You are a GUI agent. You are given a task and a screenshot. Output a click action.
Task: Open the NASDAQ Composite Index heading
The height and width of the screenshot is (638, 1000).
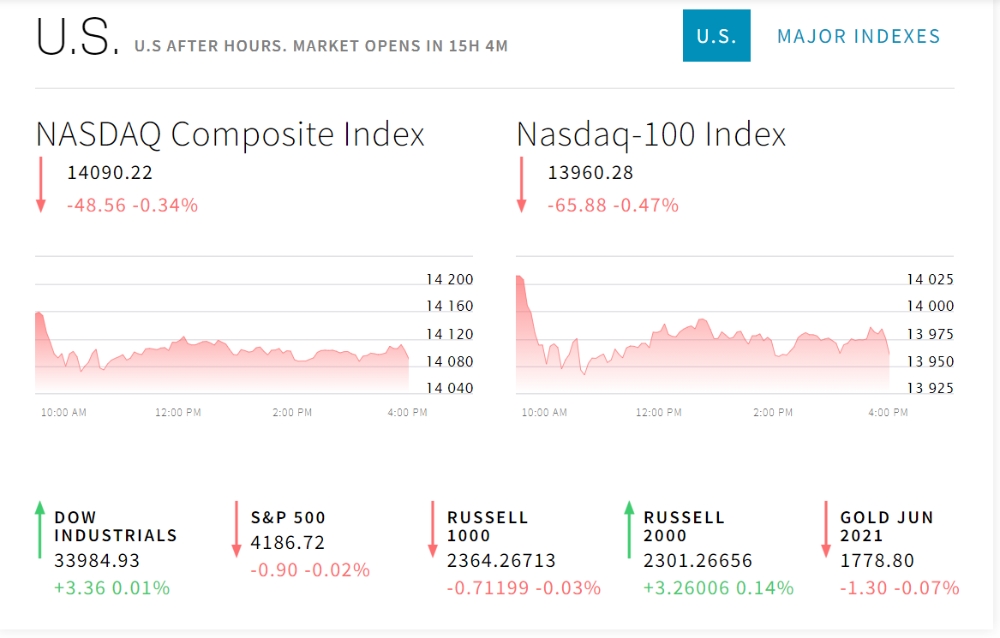click(230, 134)
